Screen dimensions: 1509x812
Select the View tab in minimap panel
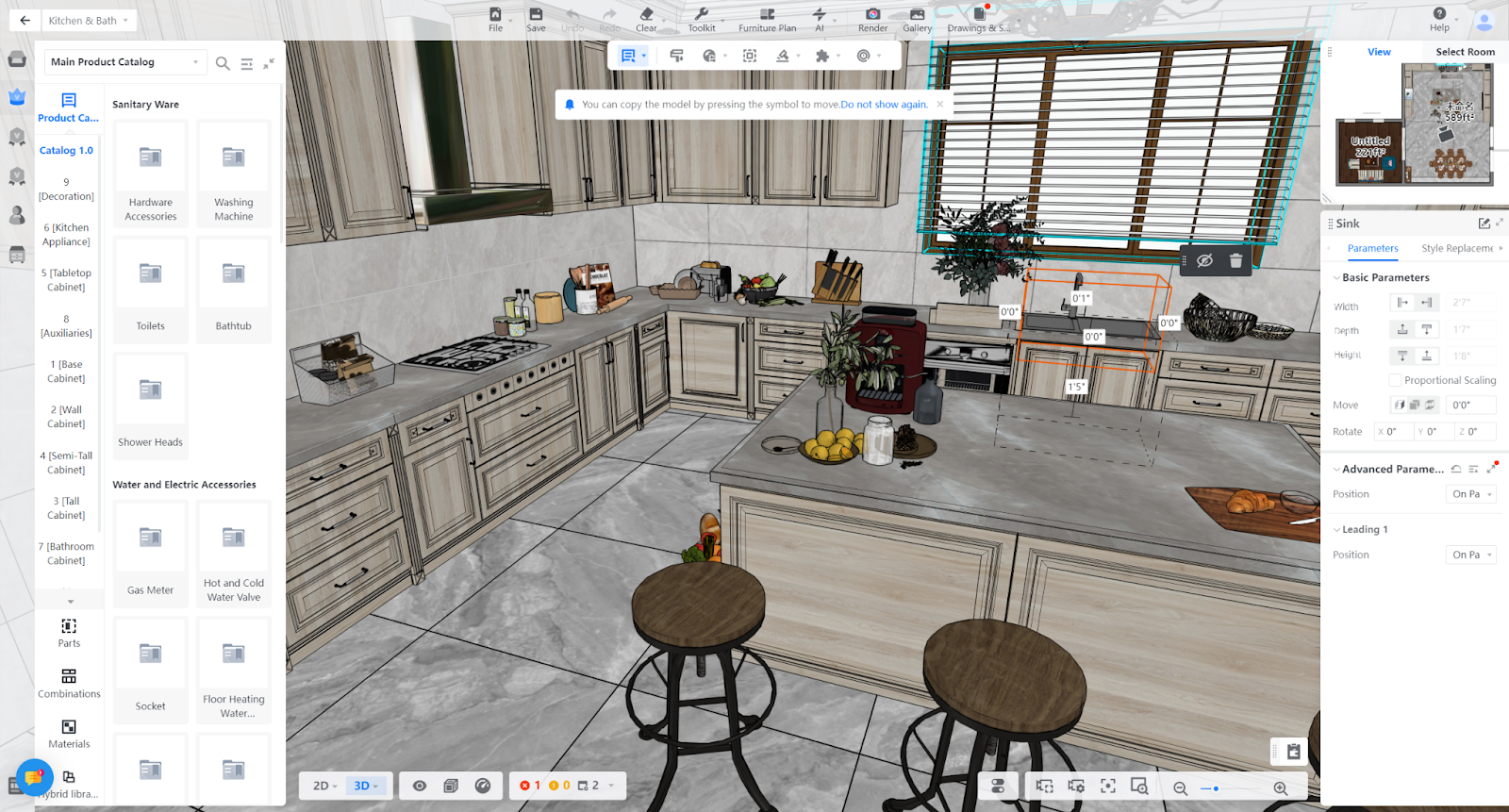pos(1379,52)
